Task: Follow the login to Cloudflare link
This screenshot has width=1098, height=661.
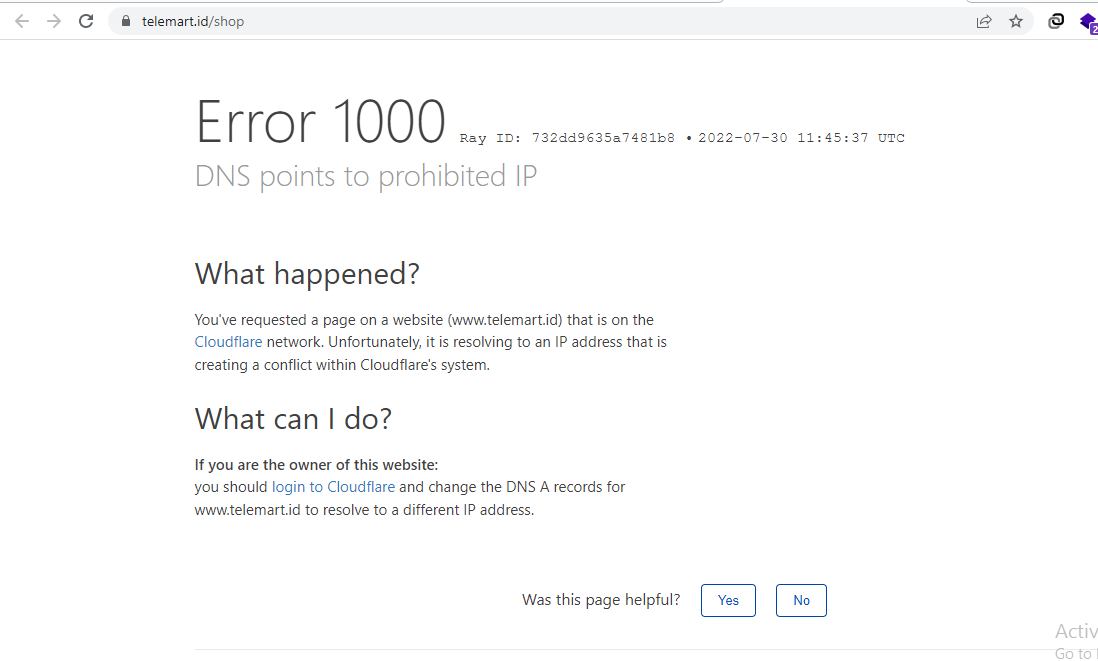Action: [x=333, y=487]
